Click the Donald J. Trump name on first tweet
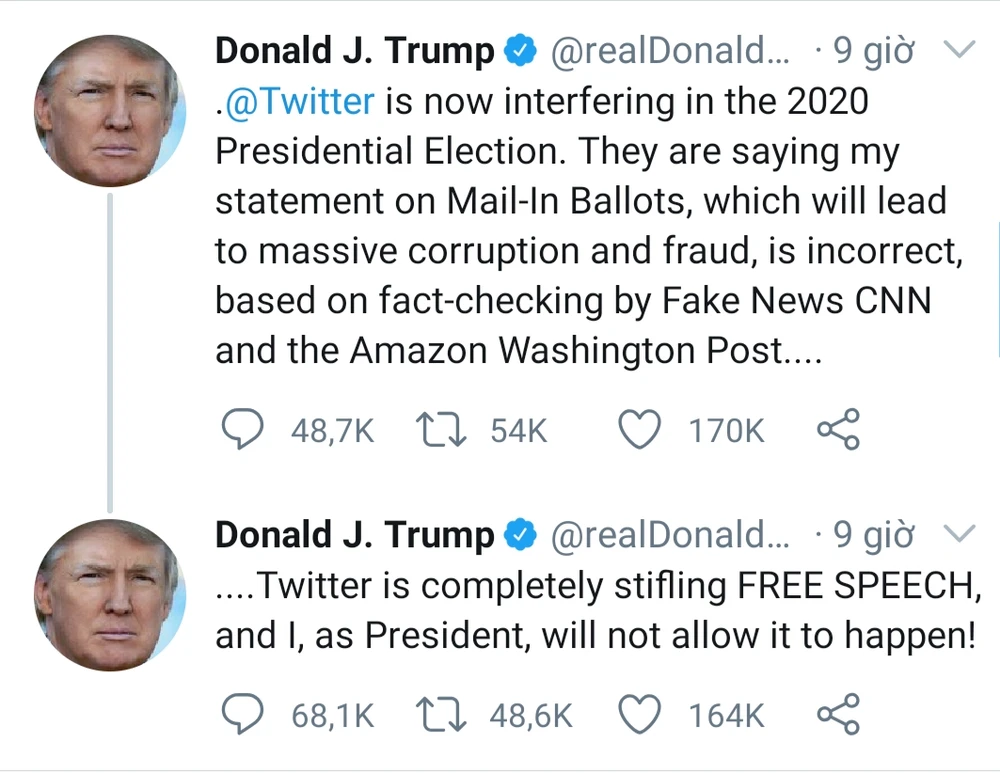 click(355, 51)
